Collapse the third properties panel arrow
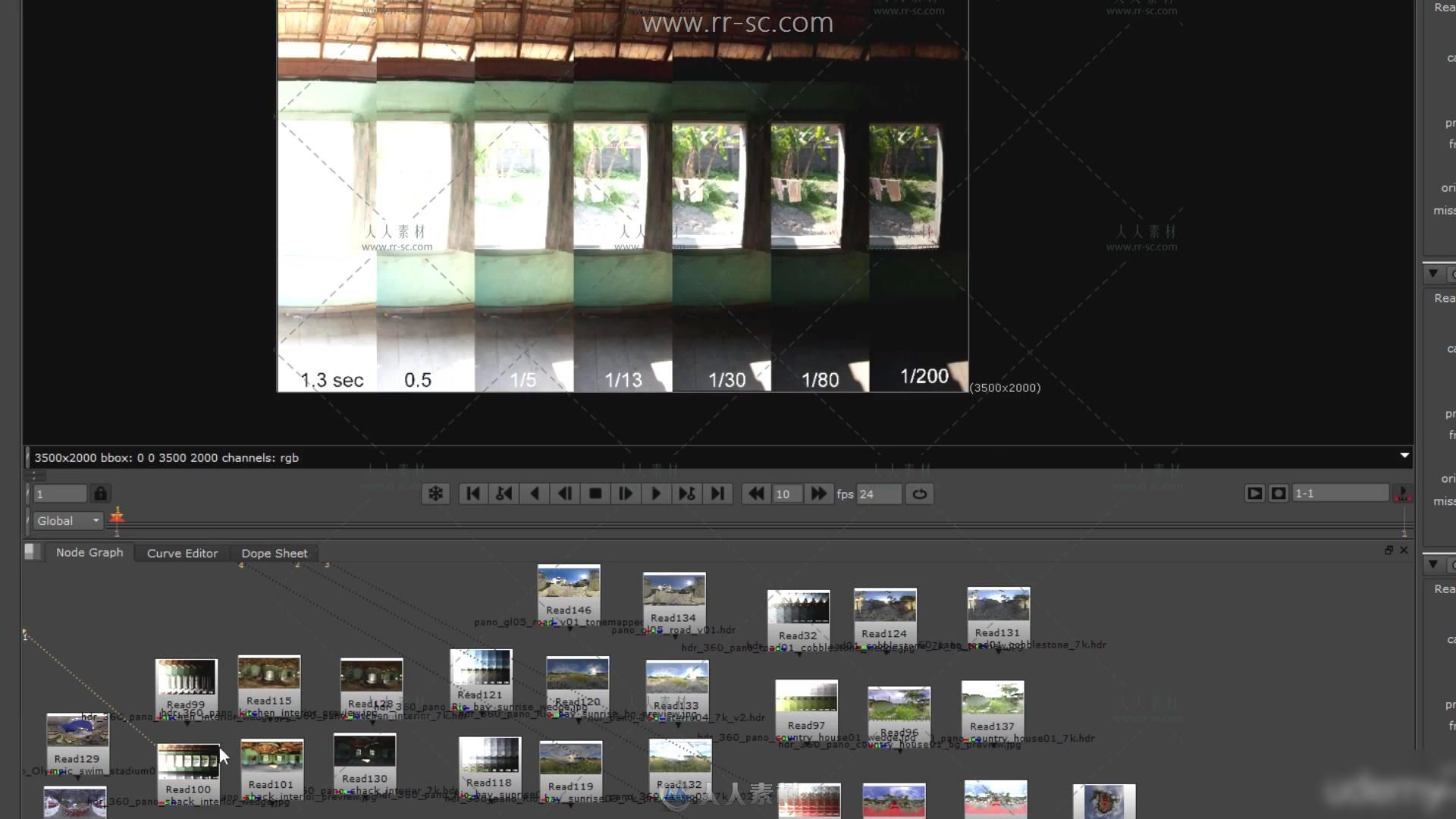Screen dimensions: 1456x819 pos(1432,563)
